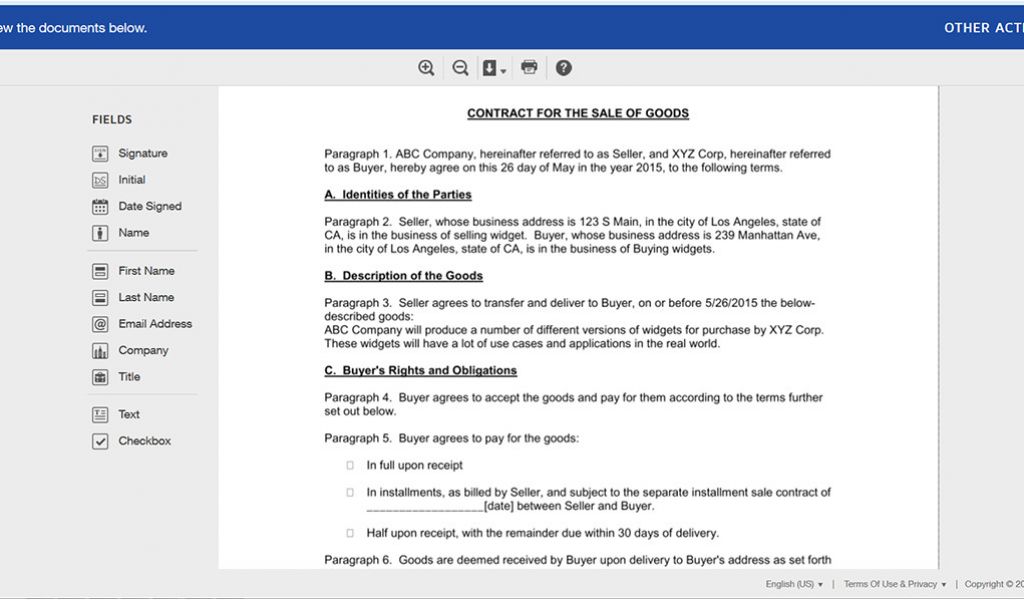The width and height of the screenshot is (1024, 600).
Task: Check 'Half upon receipt' payment box
Action: [350, 533]
